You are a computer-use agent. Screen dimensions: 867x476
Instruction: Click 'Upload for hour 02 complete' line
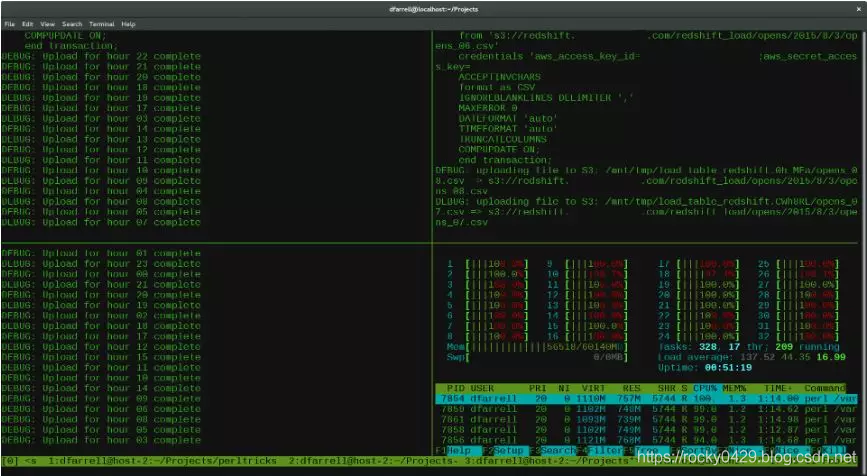tap(101, 316)
